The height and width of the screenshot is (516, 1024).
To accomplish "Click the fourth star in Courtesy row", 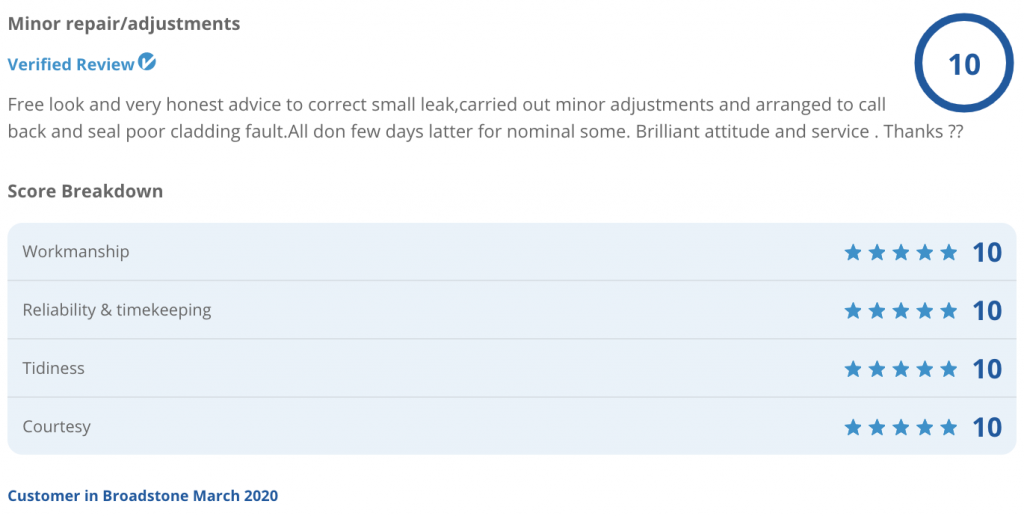I will [x=925, y=428].
